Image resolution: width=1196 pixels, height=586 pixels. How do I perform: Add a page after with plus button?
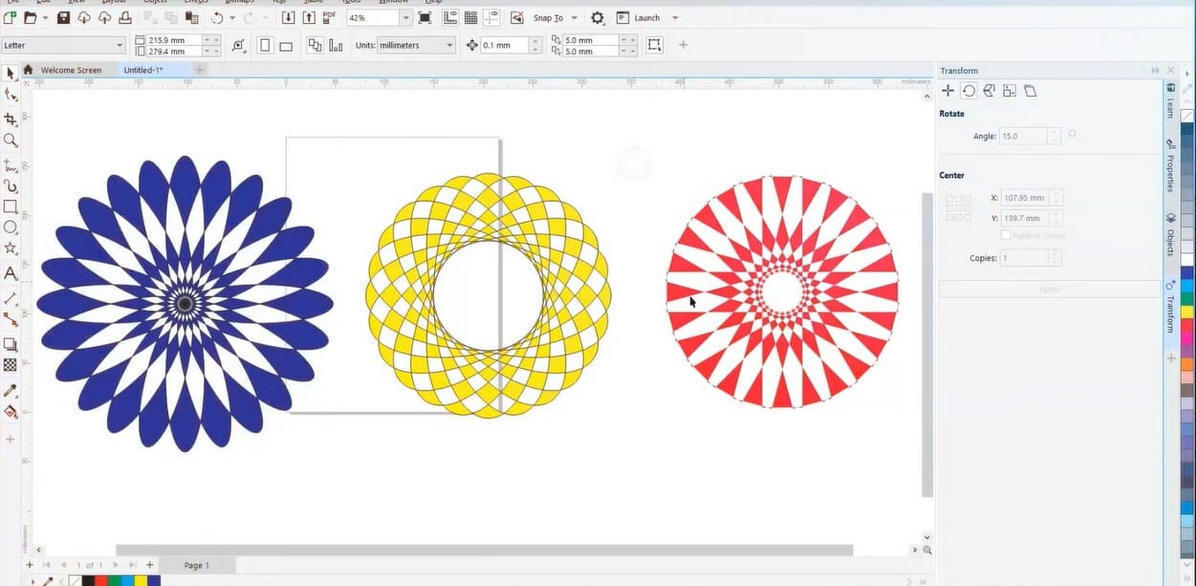(x=150, y=565)
